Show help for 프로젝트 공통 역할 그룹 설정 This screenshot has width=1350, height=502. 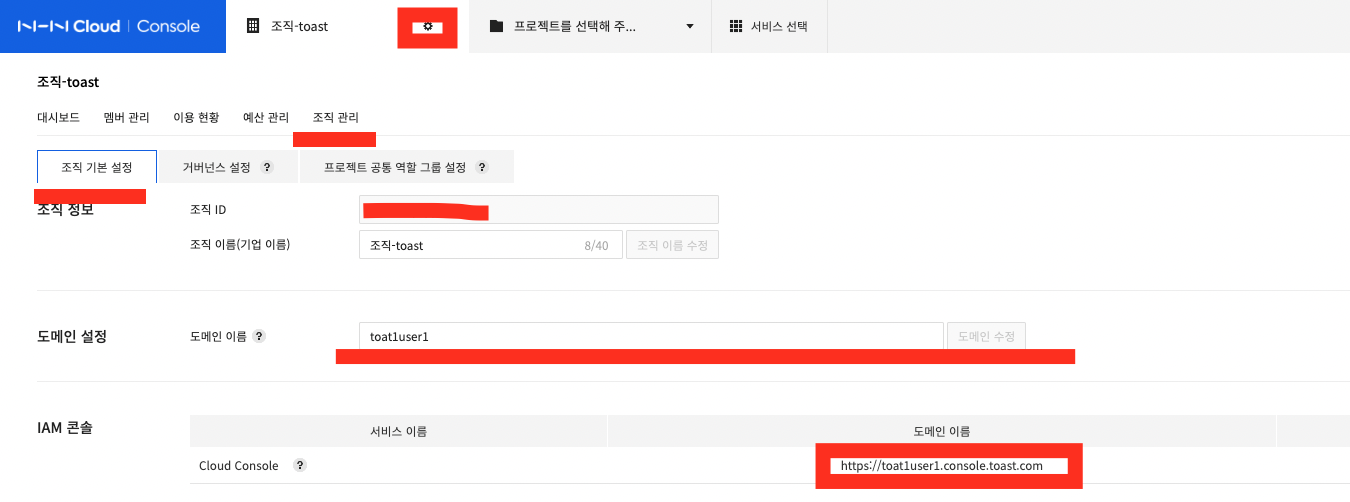pos(482,168)
